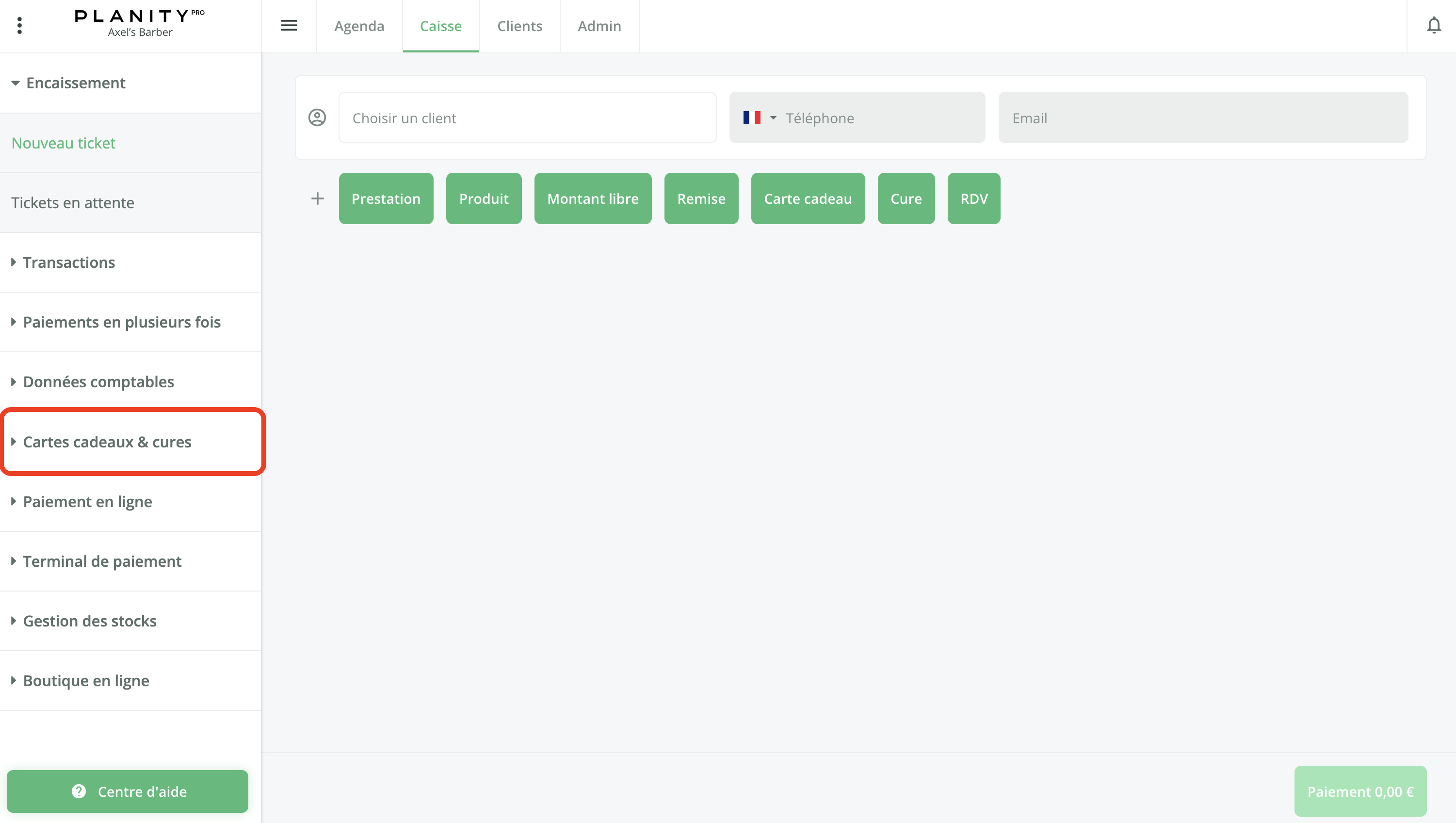Toggle the hamburger sidebar menu
Image resolution: width=1456 pixels, height=823 pixels.
coord(289,25)
